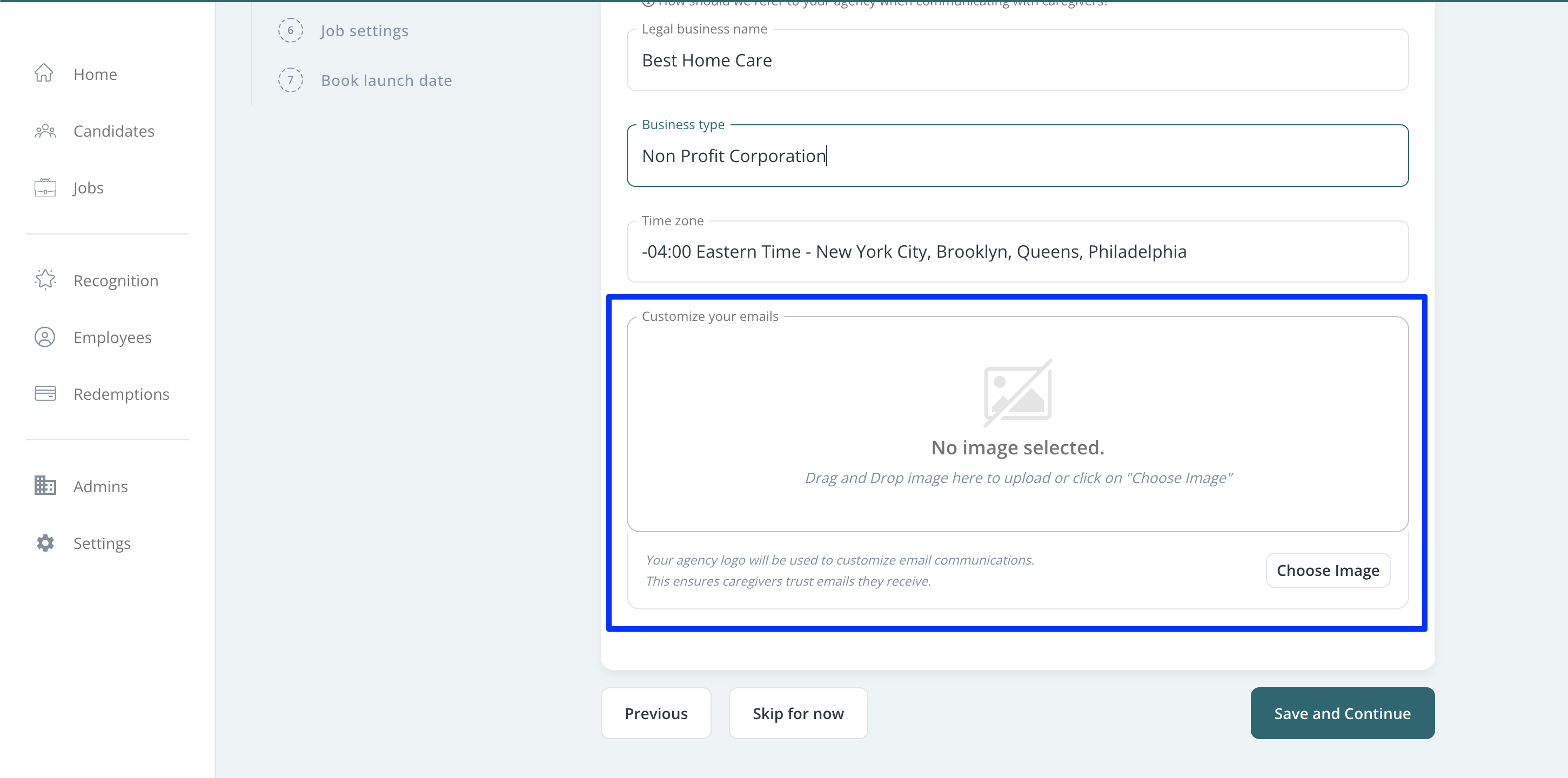Click 'No image selected.' text

coord(1018,448)
